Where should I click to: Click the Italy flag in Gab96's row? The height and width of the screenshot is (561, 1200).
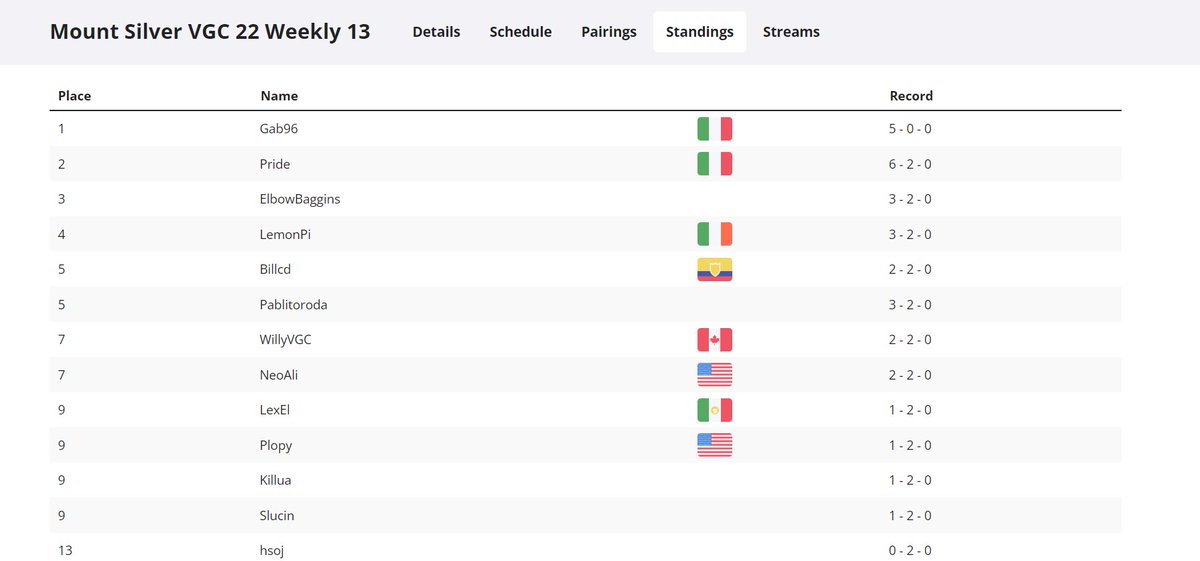[x=714, y=129]
